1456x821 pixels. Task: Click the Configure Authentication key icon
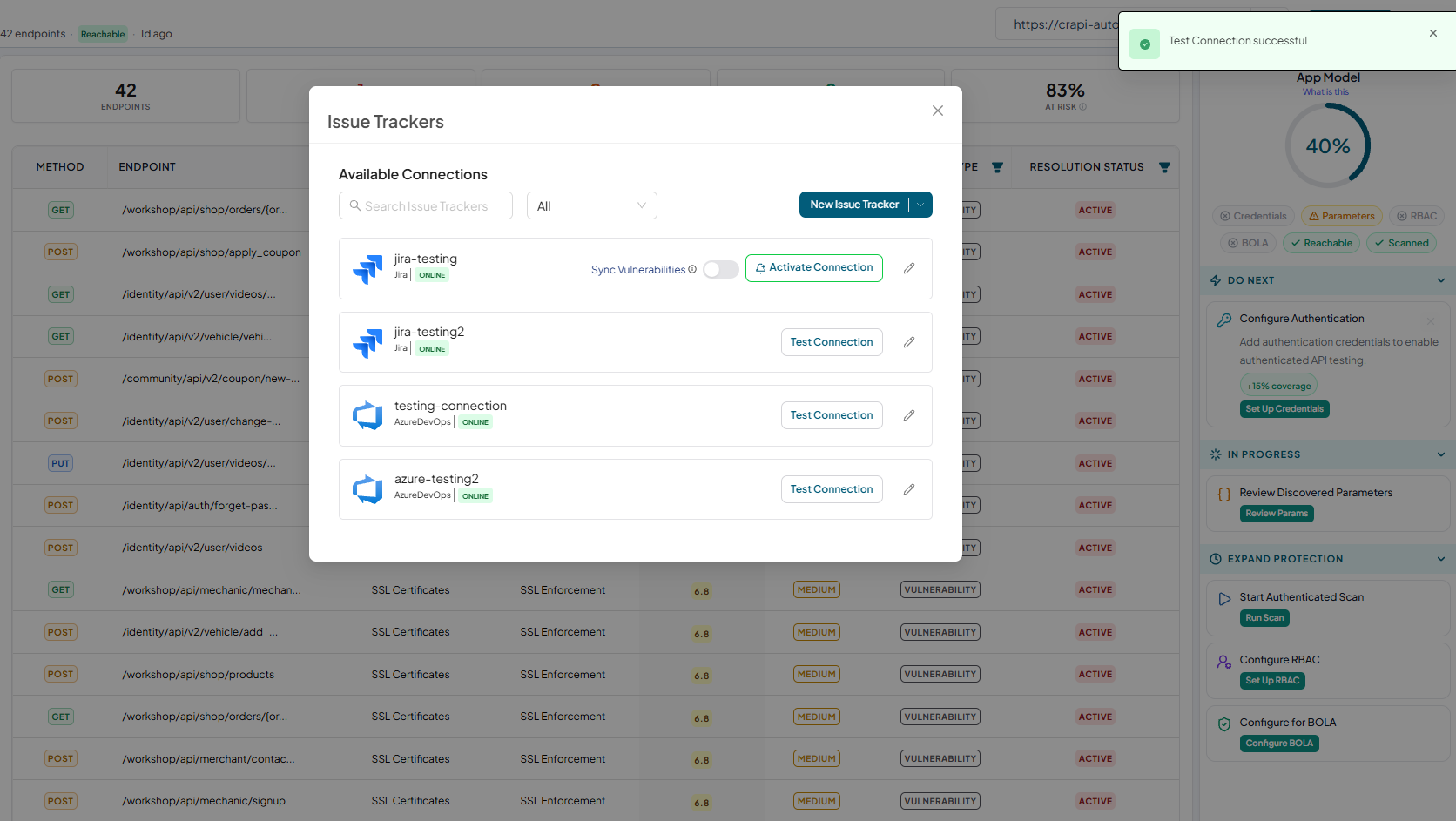(1224, 320)
